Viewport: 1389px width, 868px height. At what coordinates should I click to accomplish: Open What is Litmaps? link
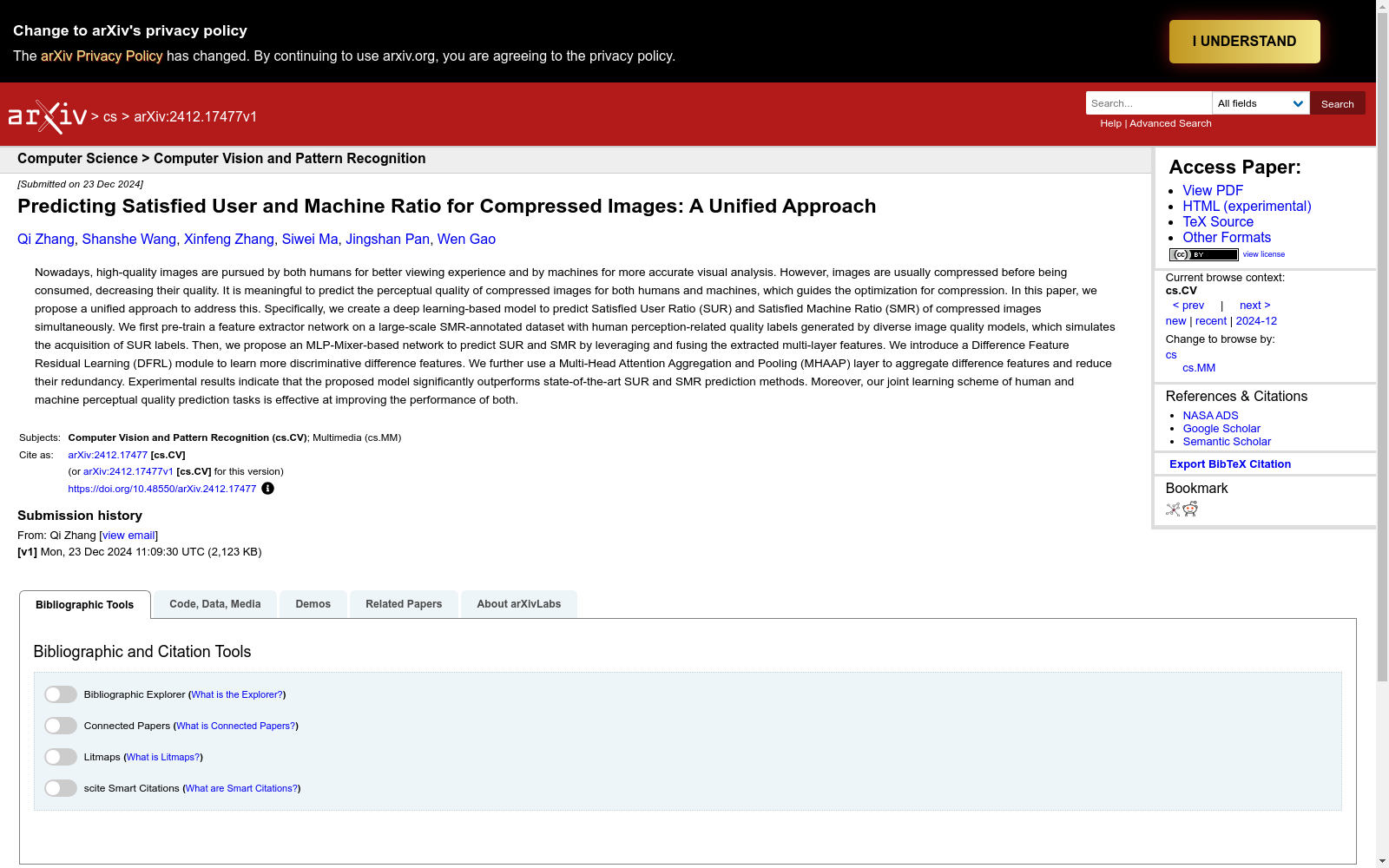click(x=163, y=757)
